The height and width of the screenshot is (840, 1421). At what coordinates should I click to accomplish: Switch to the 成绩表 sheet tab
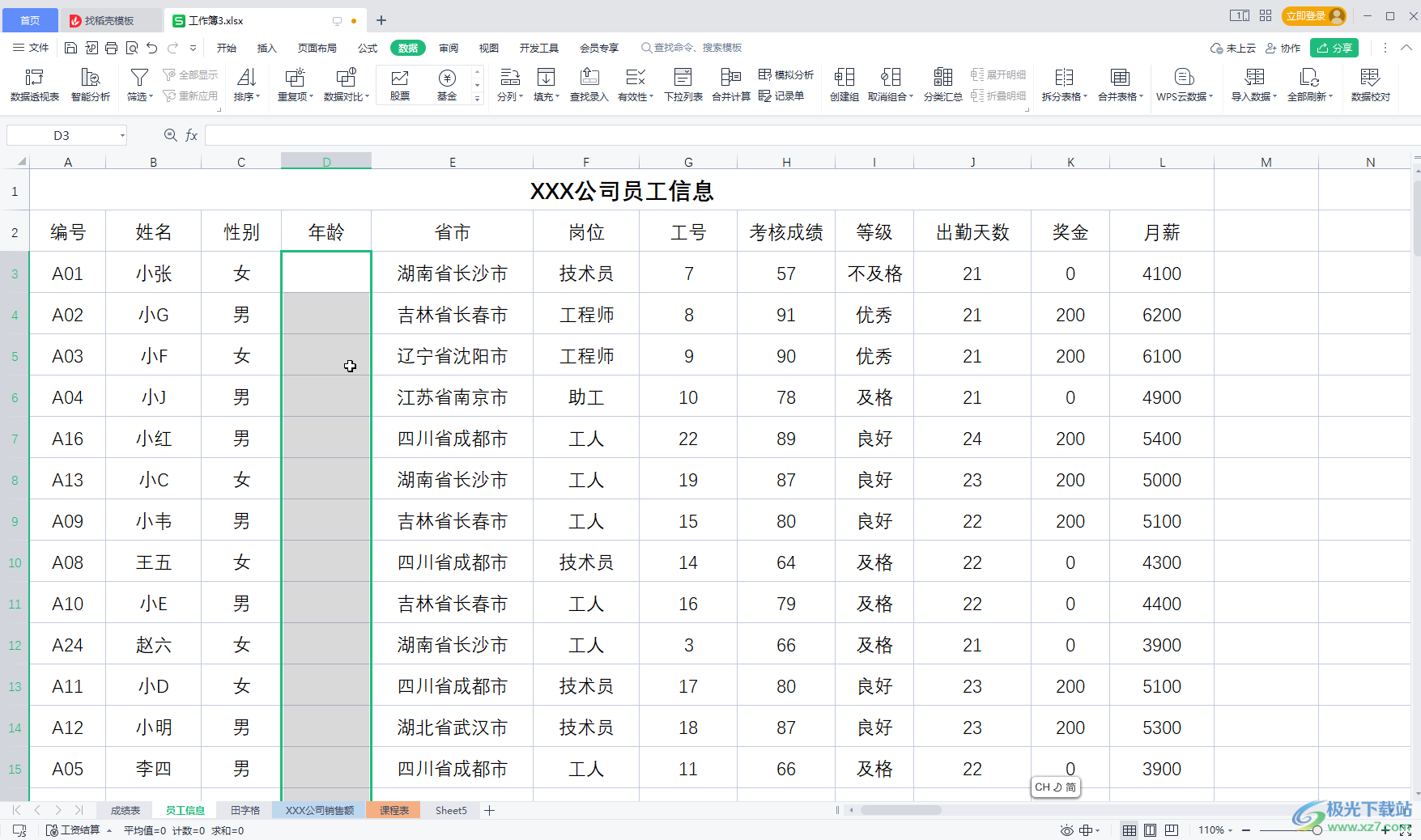pyautogui.click(x=126, y=810)
